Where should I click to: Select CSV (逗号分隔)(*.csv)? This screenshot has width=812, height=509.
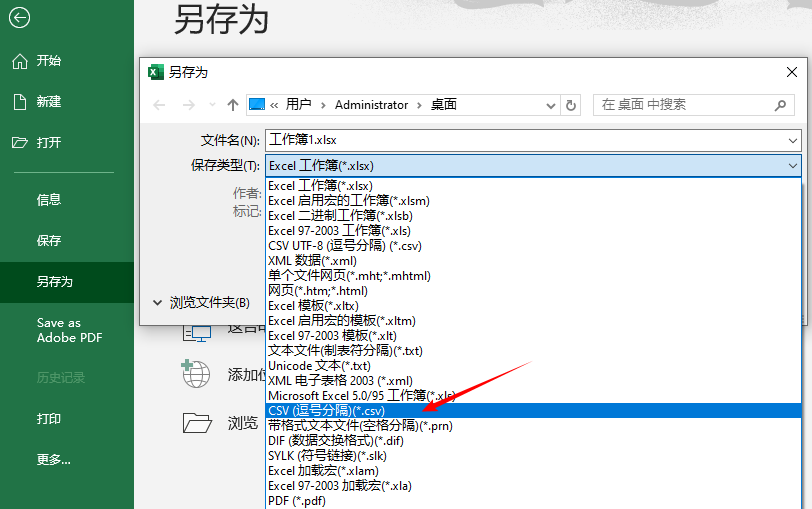[x=533, y=411]
